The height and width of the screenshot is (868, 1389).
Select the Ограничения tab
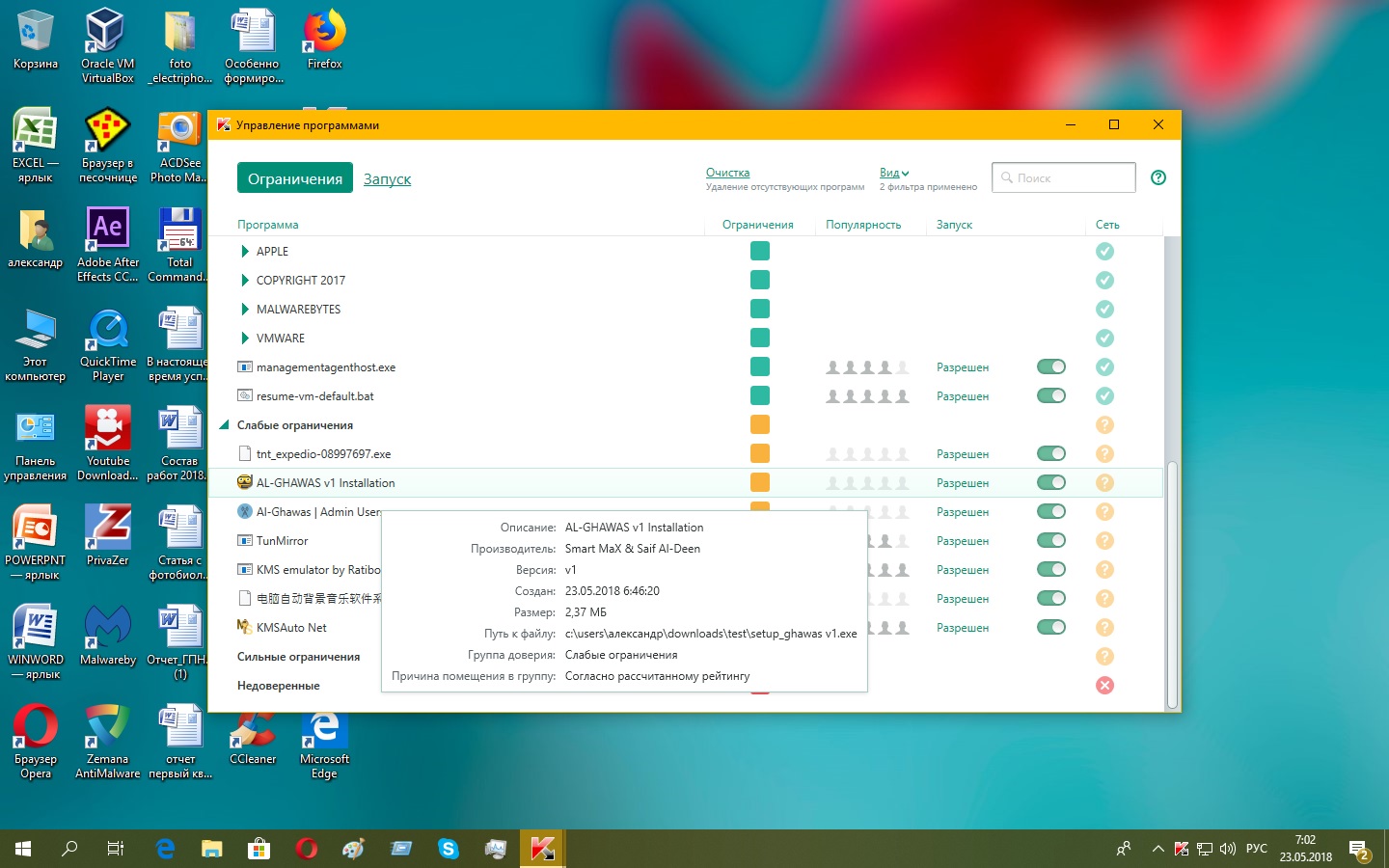pyautogui.click(x=295, y=178)
